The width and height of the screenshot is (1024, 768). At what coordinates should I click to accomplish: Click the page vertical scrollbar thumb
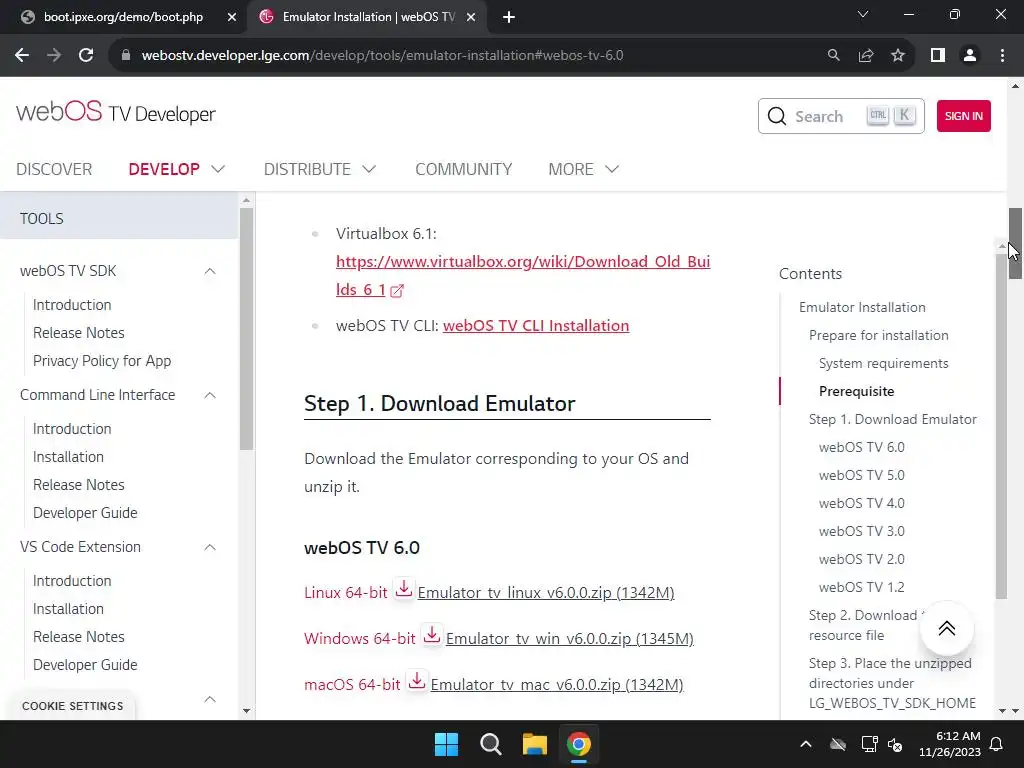pos(1016,243)
